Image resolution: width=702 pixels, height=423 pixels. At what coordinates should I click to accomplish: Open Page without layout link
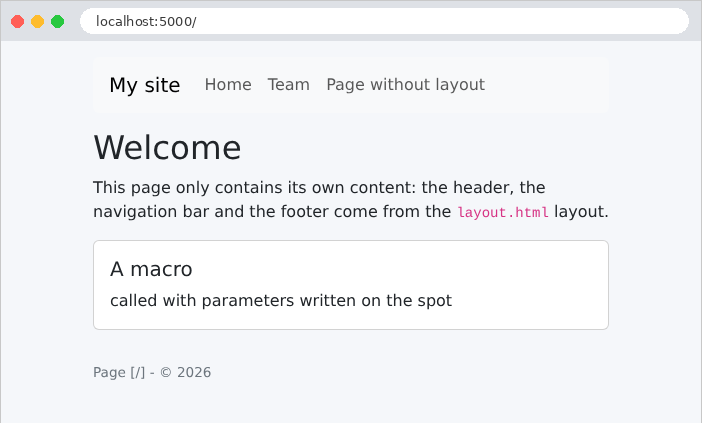(x=406, y=85)
